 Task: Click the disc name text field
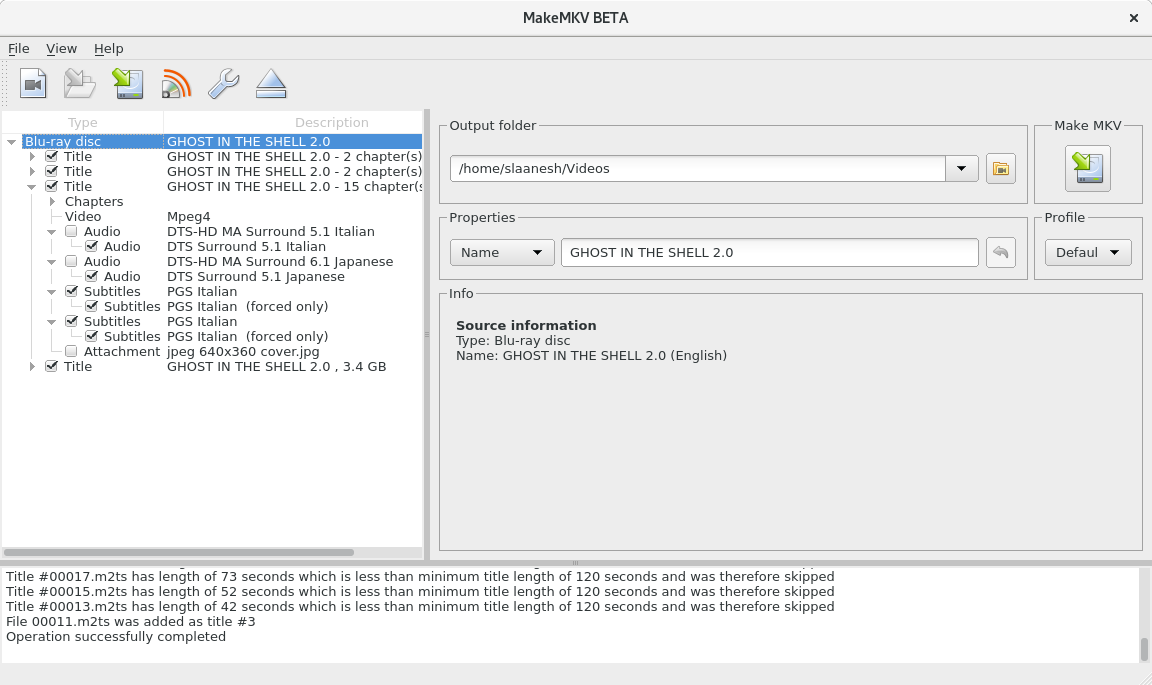click(769, 253)
